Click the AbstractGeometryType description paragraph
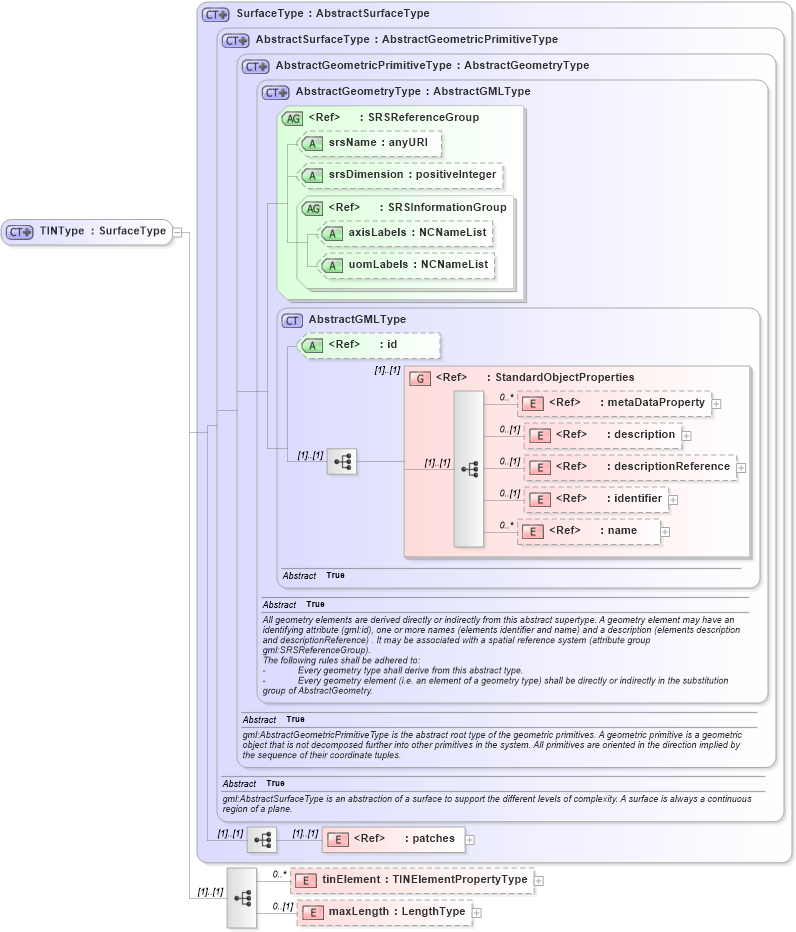 coord(501,655)
